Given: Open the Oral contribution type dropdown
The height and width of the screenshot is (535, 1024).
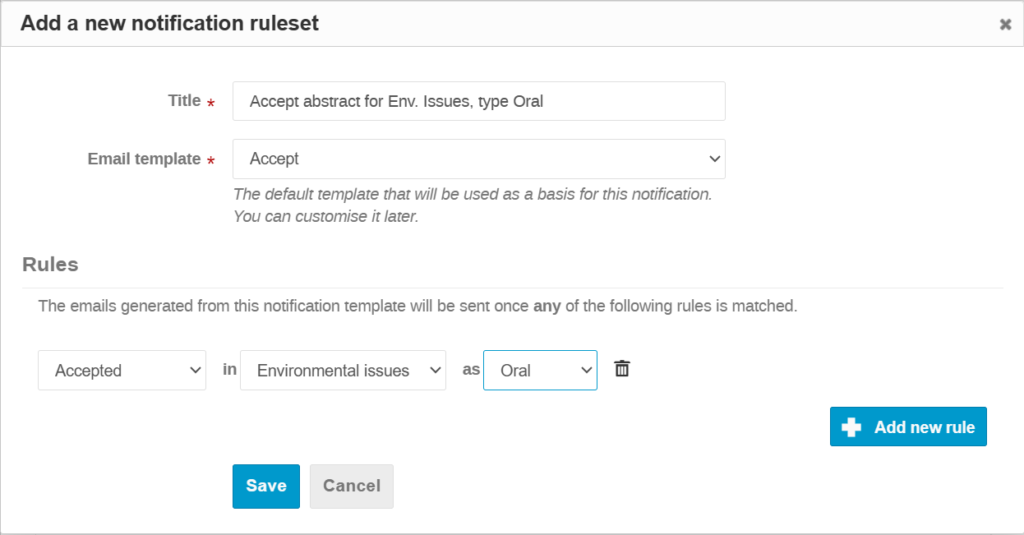Looking at the screenshot, I should point(540,370).
